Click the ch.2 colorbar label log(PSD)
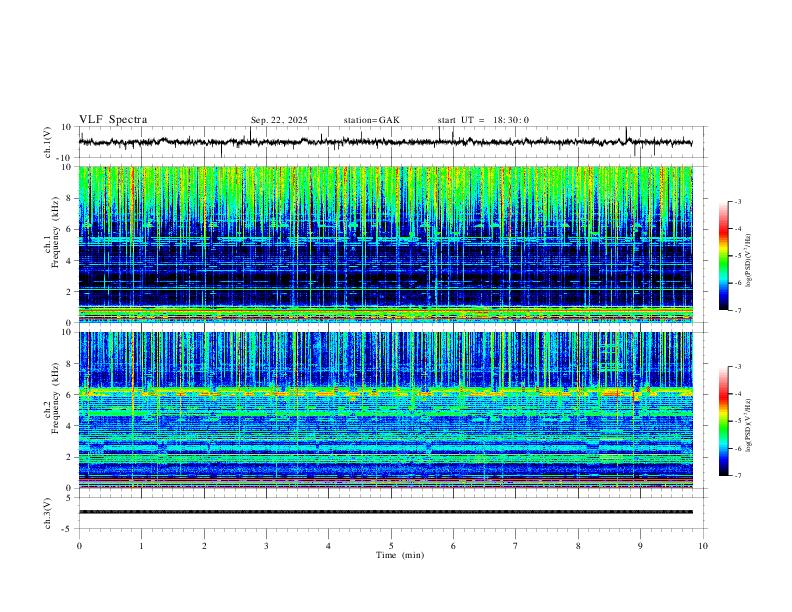The height and width of the screenshot is (612, 792). (x=748, y=425)
